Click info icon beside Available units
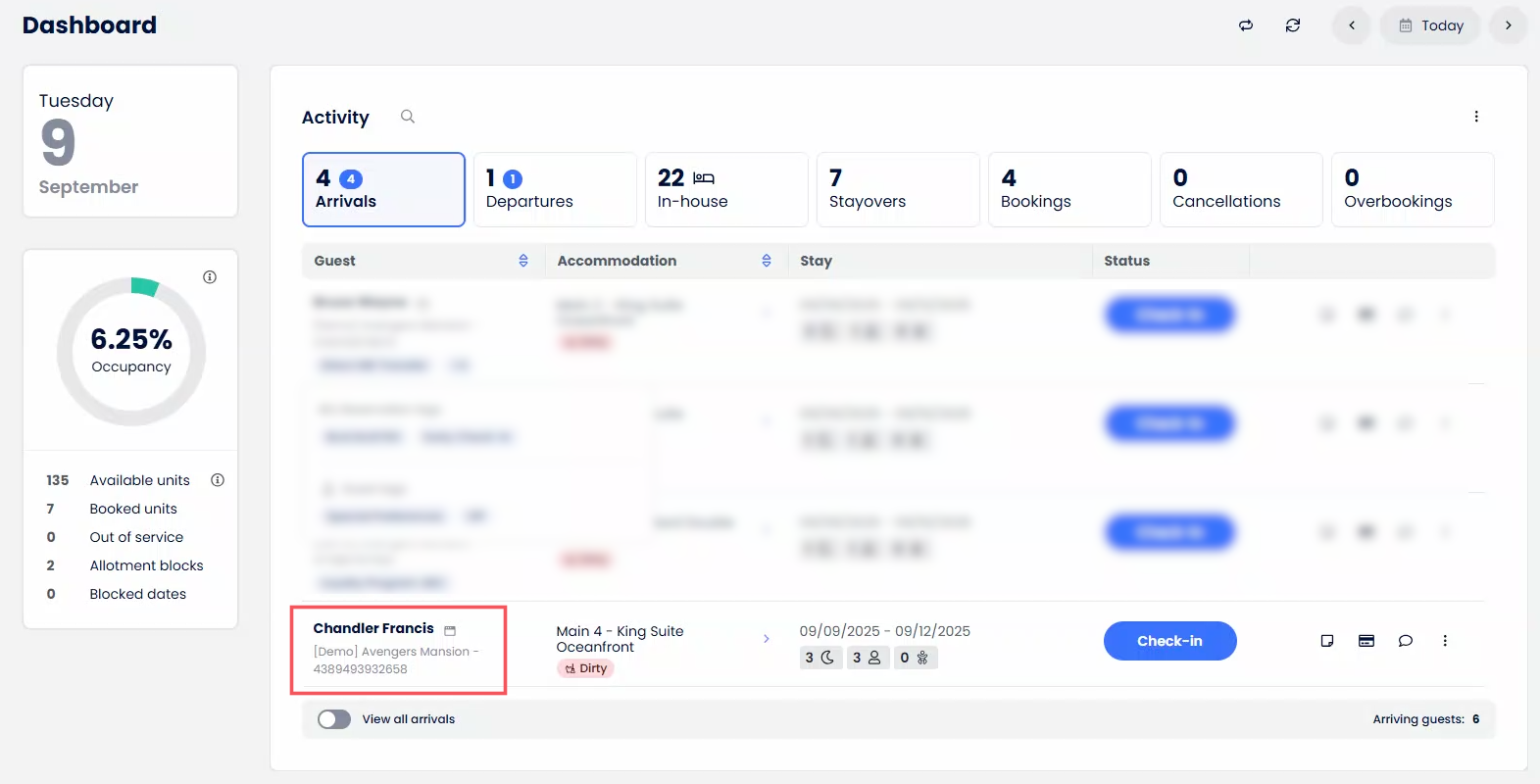This screenshot has width=1540, height=784. point(218,480)
